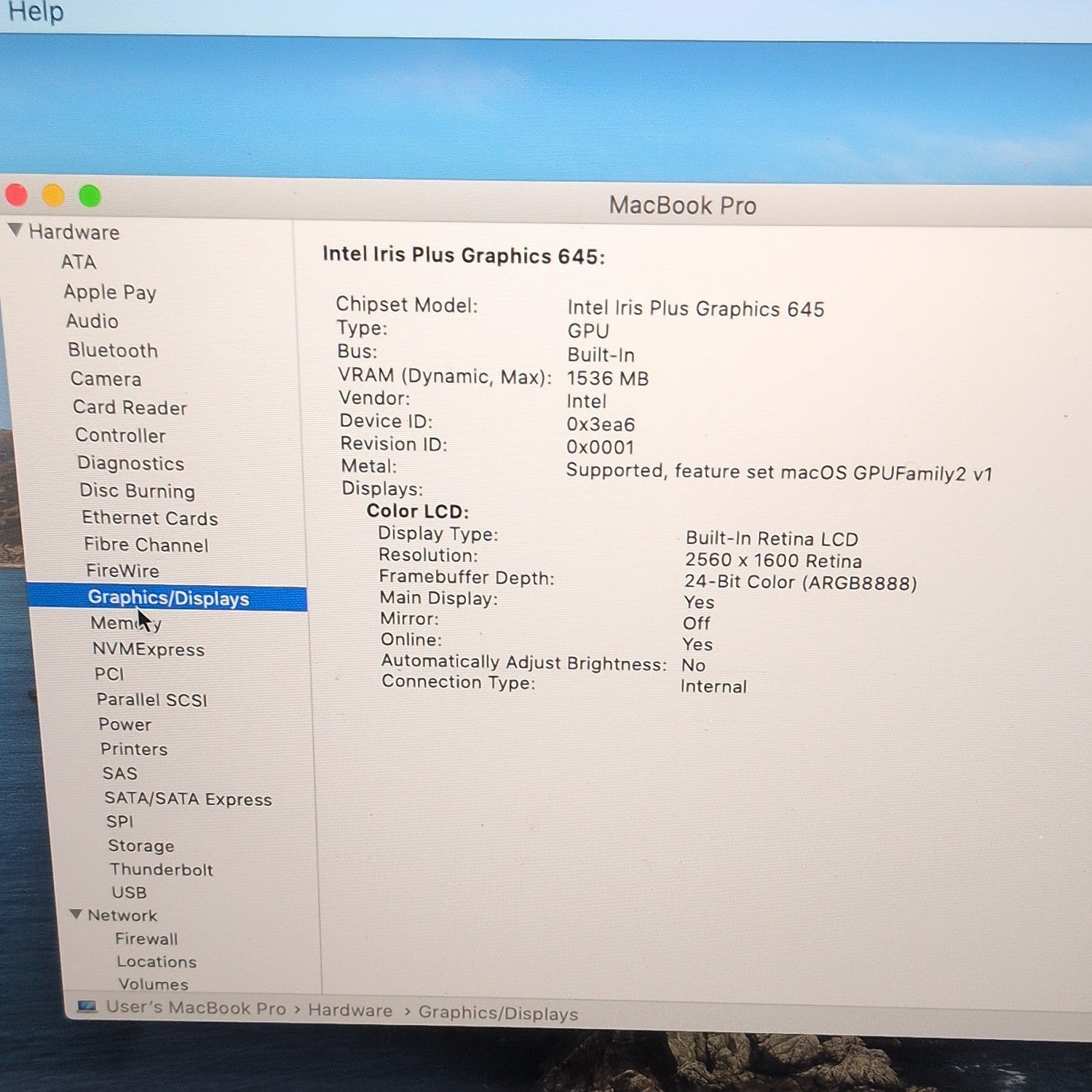Click the resolution value 2560 x 1600 Retina

click(x=773, y=561)
